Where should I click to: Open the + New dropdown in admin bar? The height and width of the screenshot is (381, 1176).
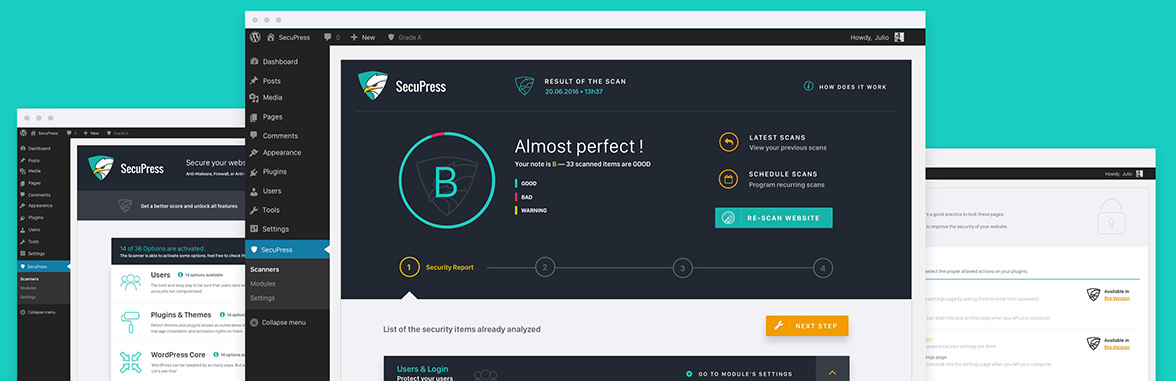[x=362, y=37]
